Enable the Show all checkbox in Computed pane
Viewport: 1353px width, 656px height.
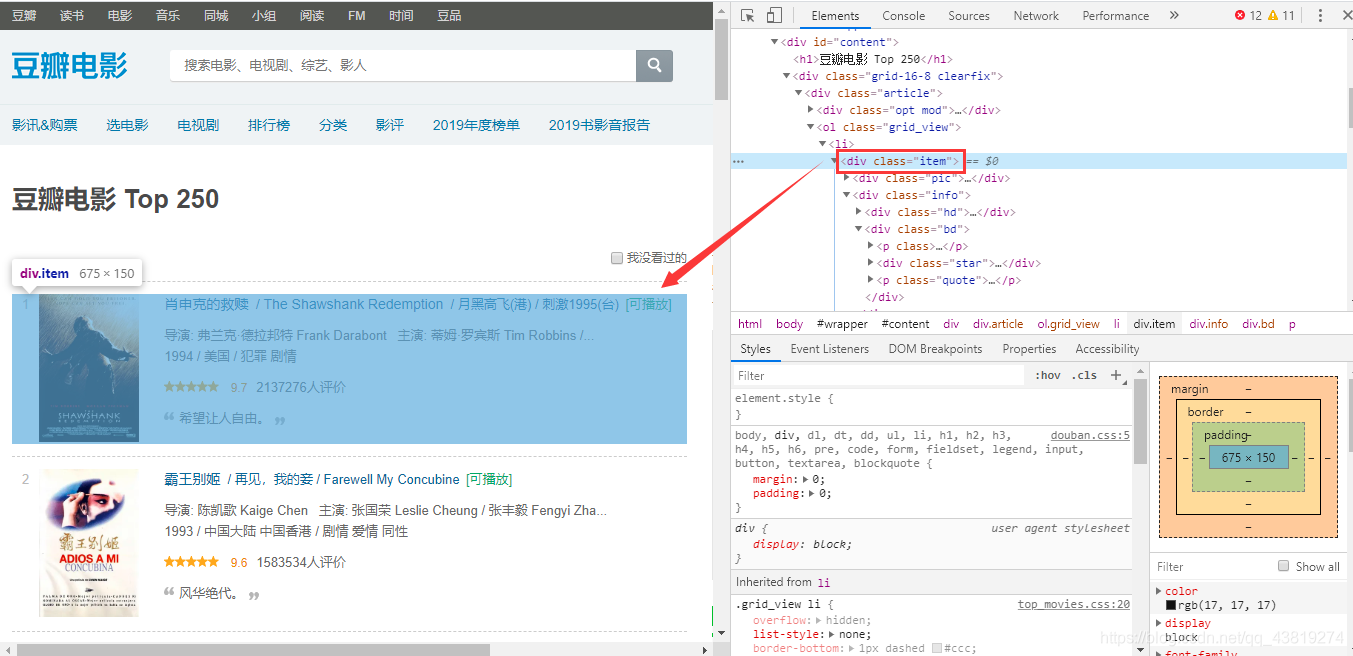click(x=1284, y=566)
